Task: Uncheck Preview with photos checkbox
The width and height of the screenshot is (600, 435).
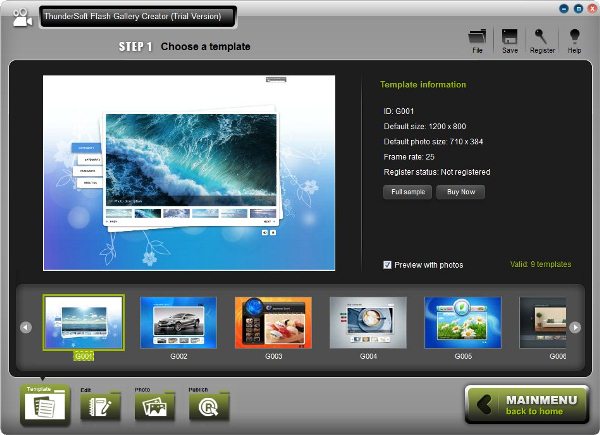Action: [387, 265]
